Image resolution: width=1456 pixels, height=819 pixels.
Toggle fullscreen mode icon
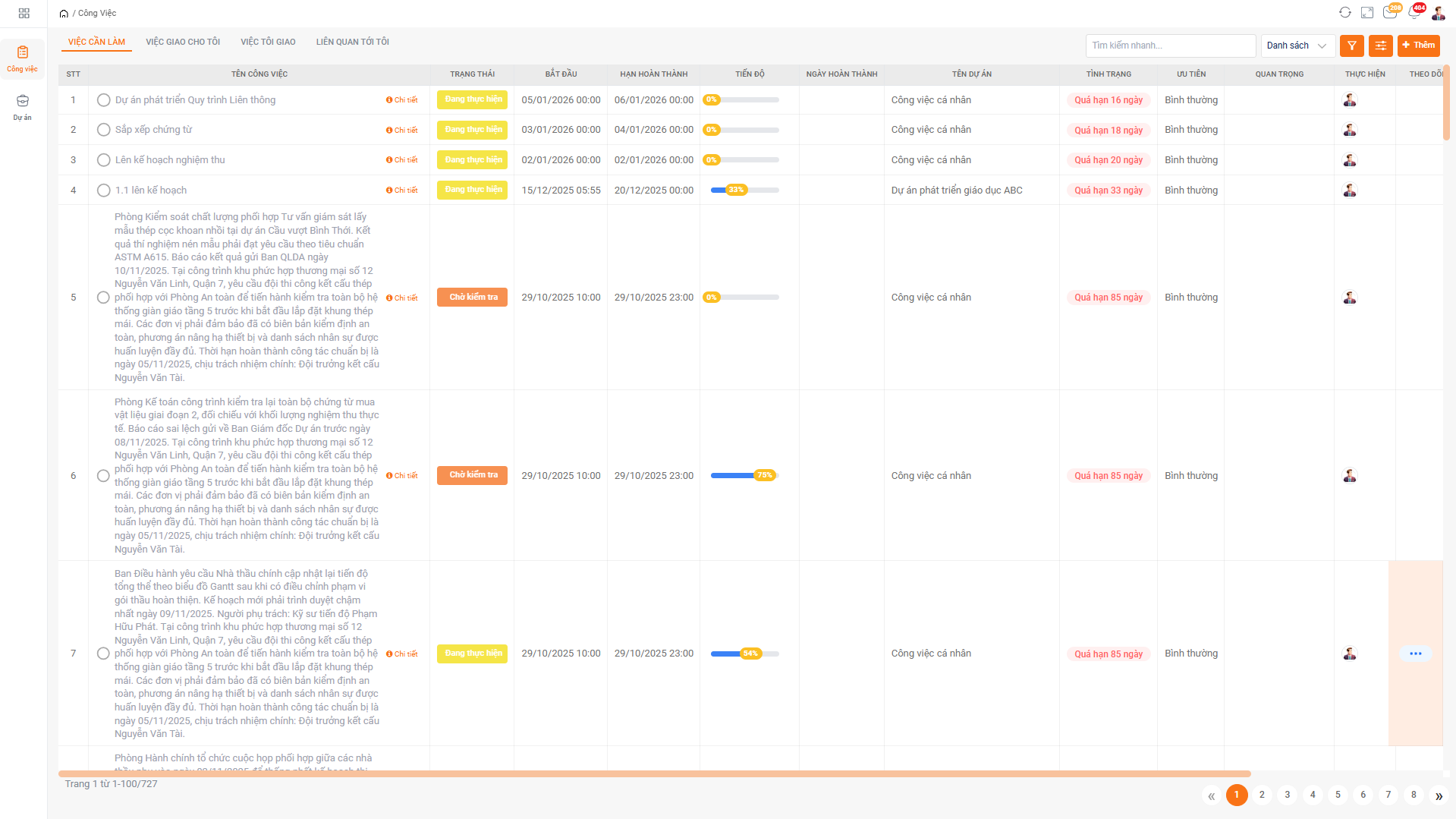[1367, 13]
